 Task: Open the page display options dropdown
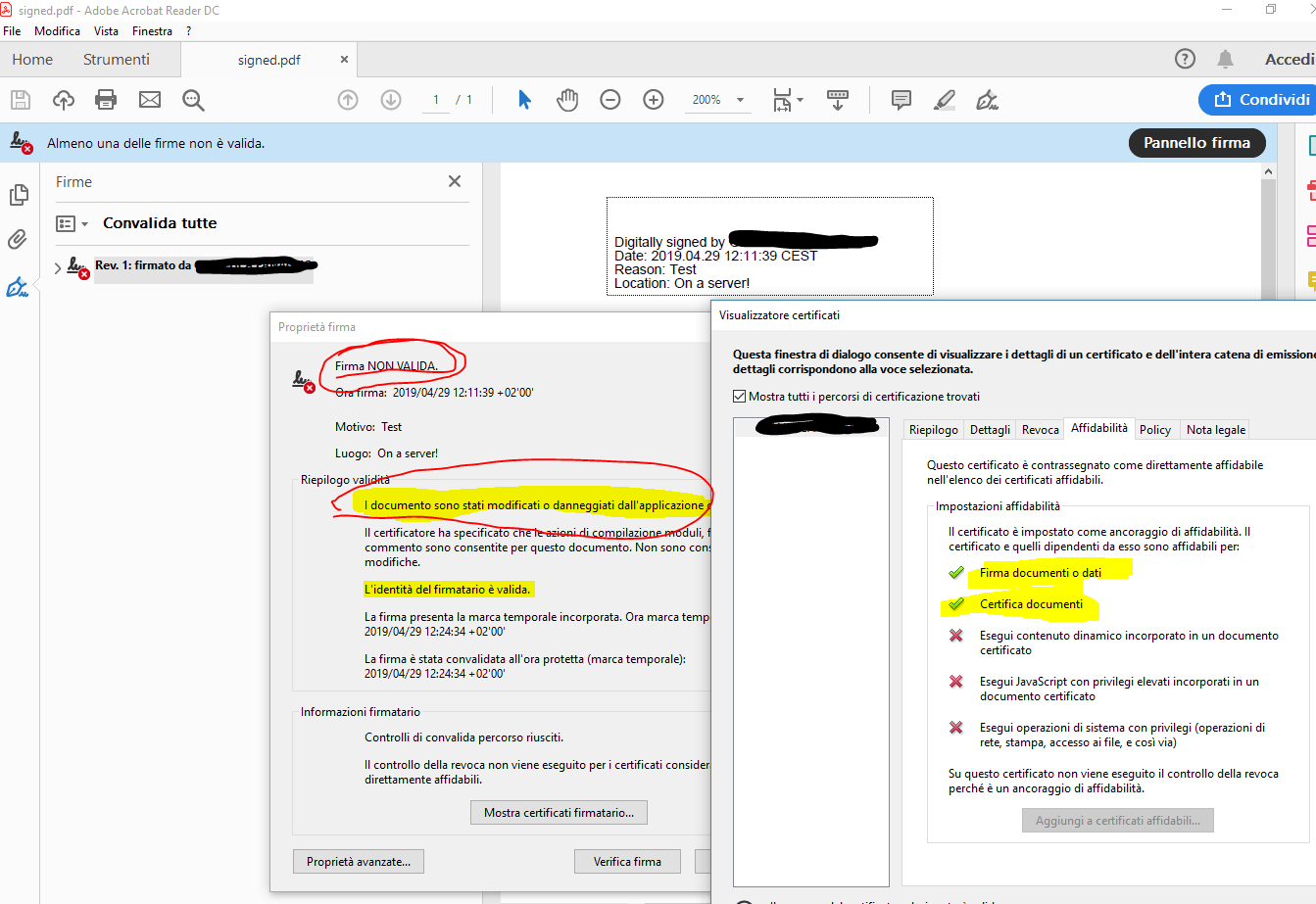pyautogui.click(x=788, y=99)
